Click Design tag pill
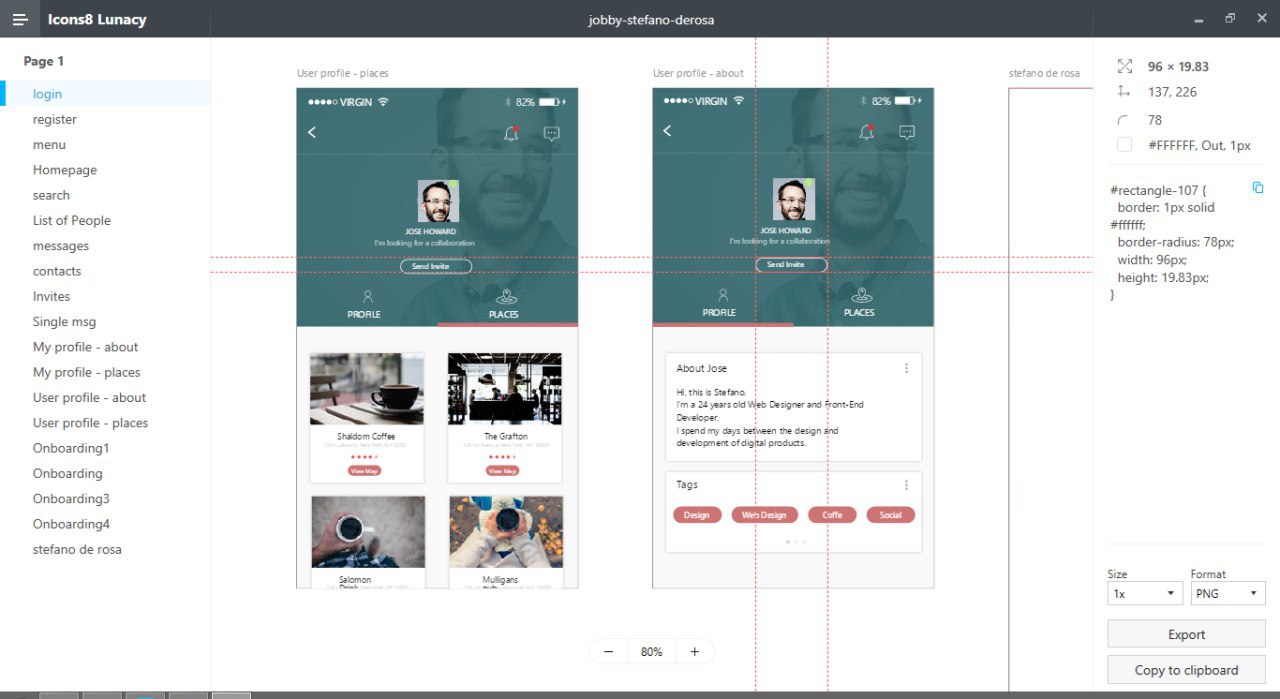The height and width of the screenshot is (699, 1280). (x=697, y=515)
